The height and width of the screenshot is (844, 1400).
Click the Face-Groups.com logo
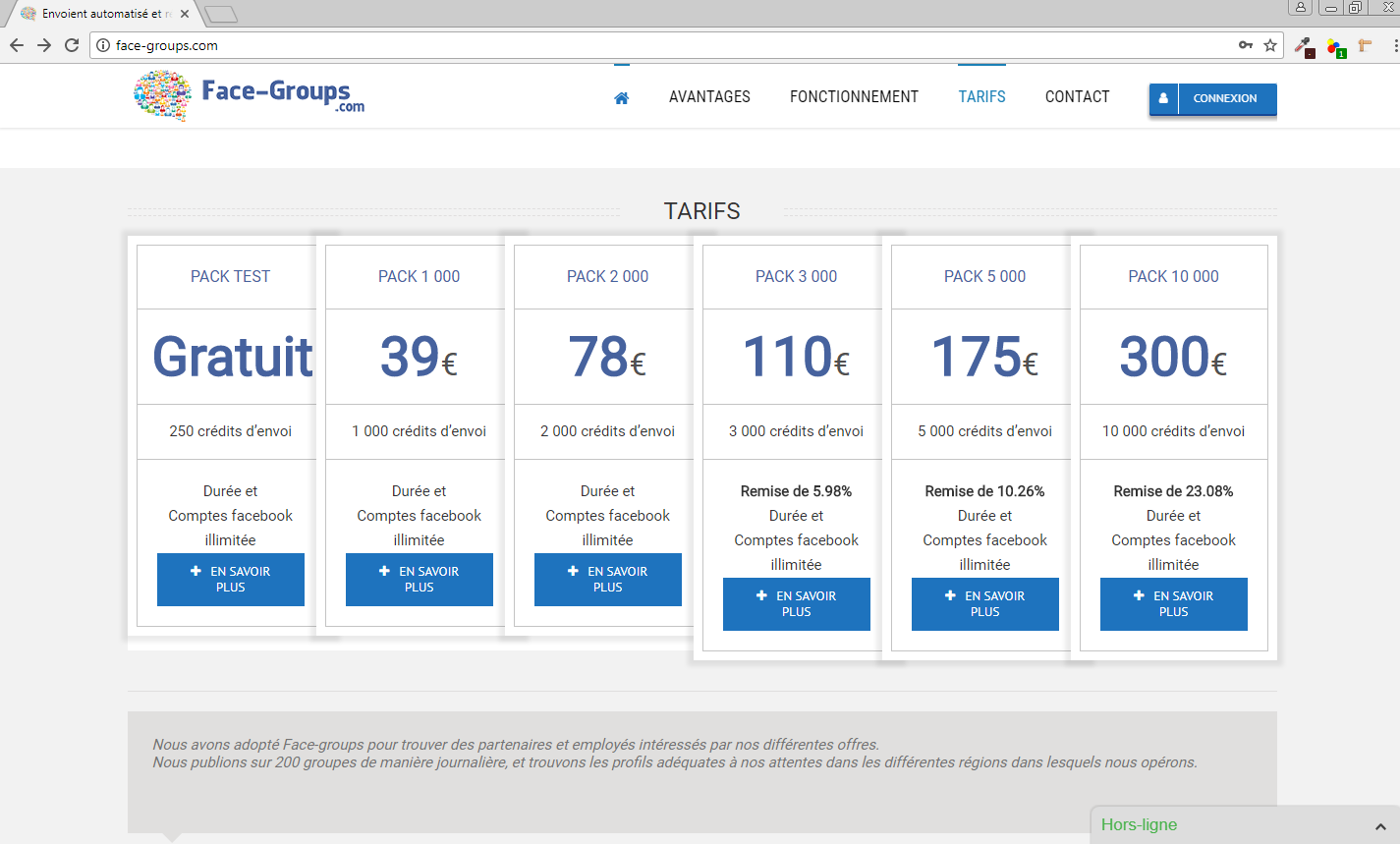point(250,96)
